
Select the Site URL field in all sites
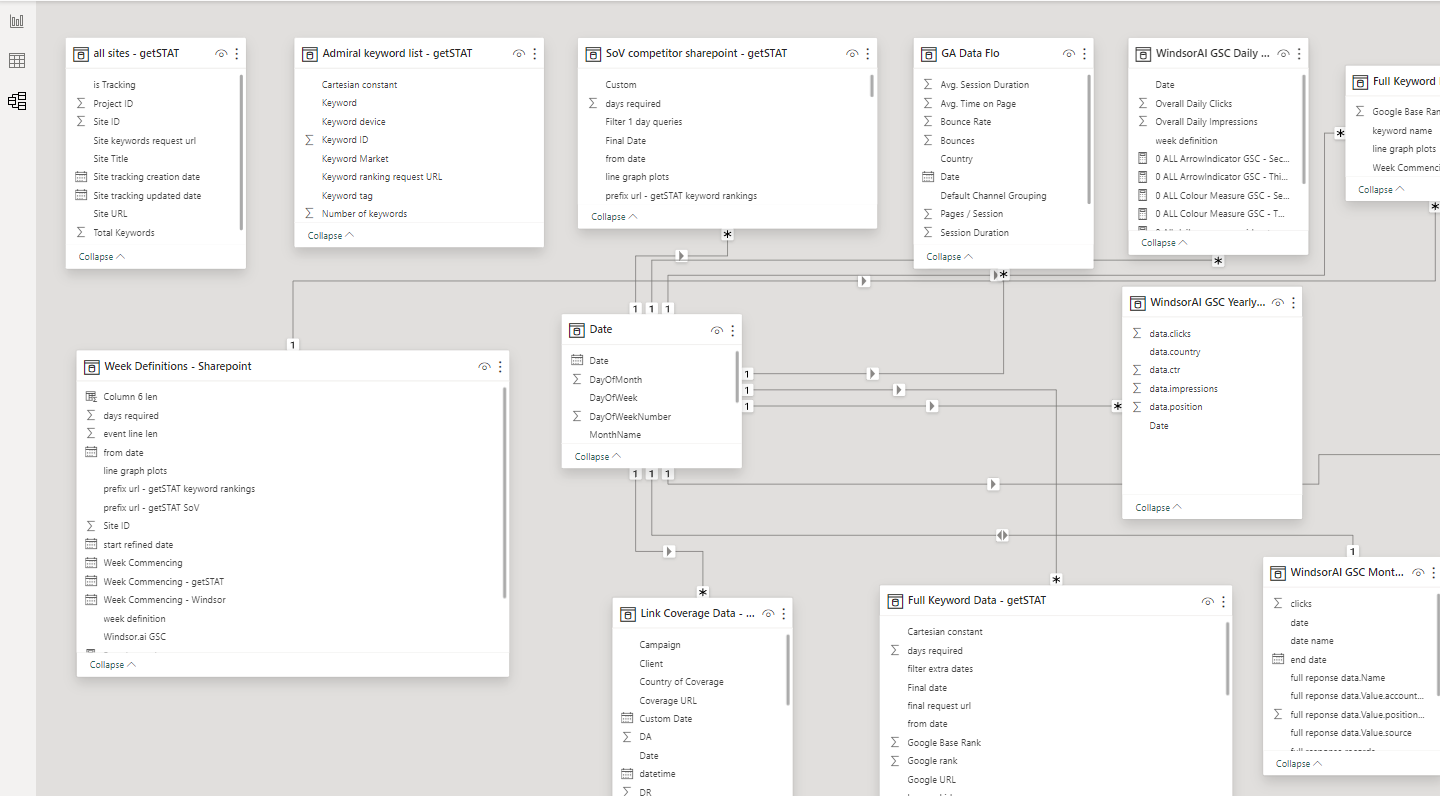[110, 214]
